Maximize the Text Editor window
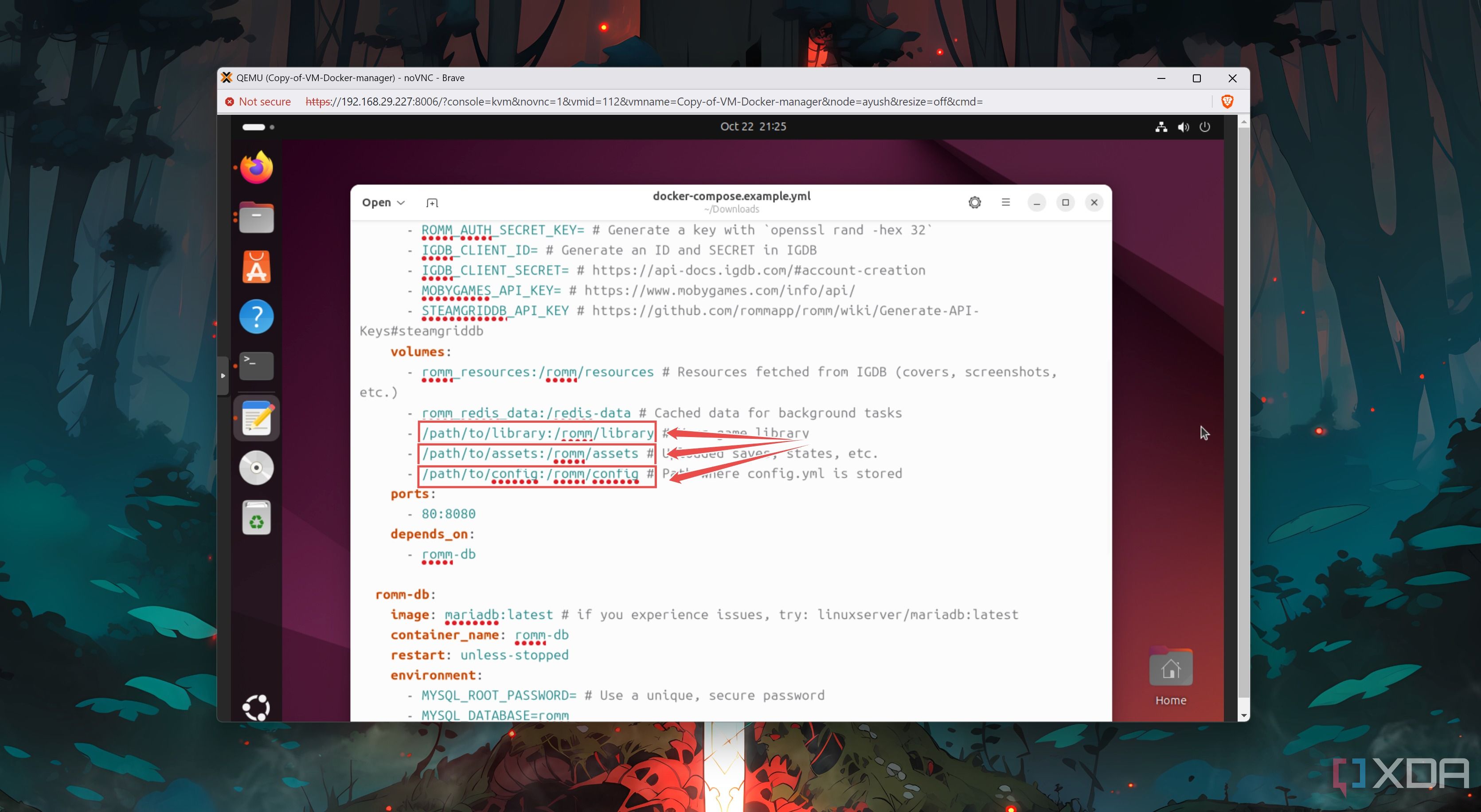The image size is (1481, 812). click(1065, 202)
